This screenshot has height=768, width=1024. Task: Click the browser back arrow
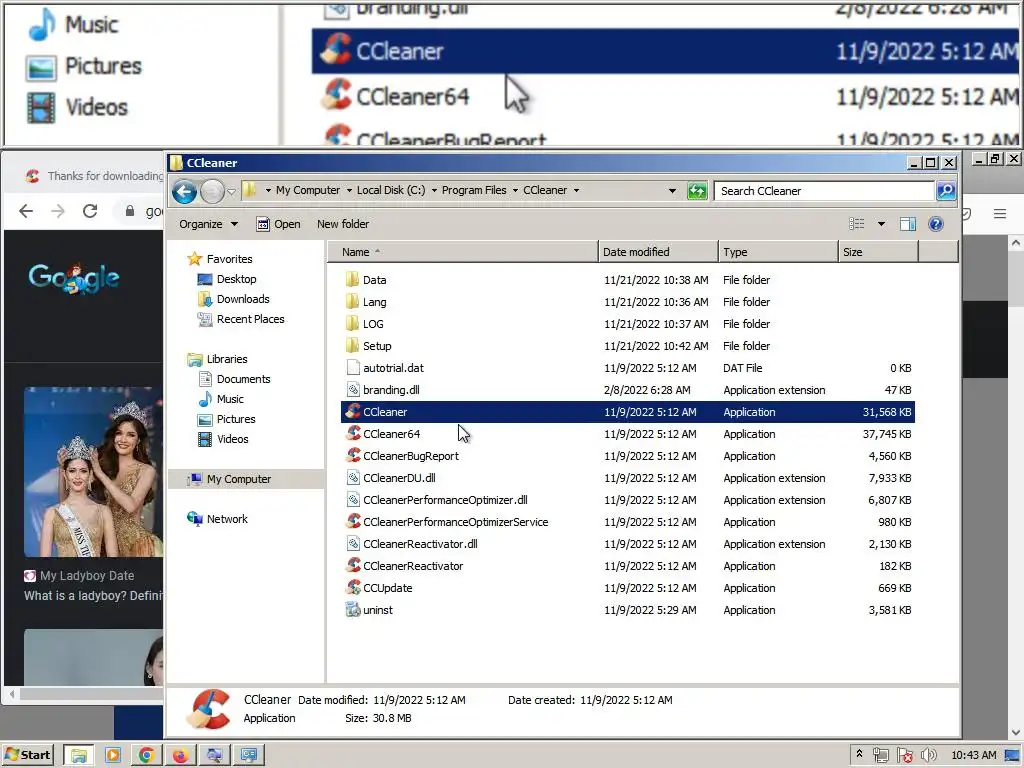(26, 211)
